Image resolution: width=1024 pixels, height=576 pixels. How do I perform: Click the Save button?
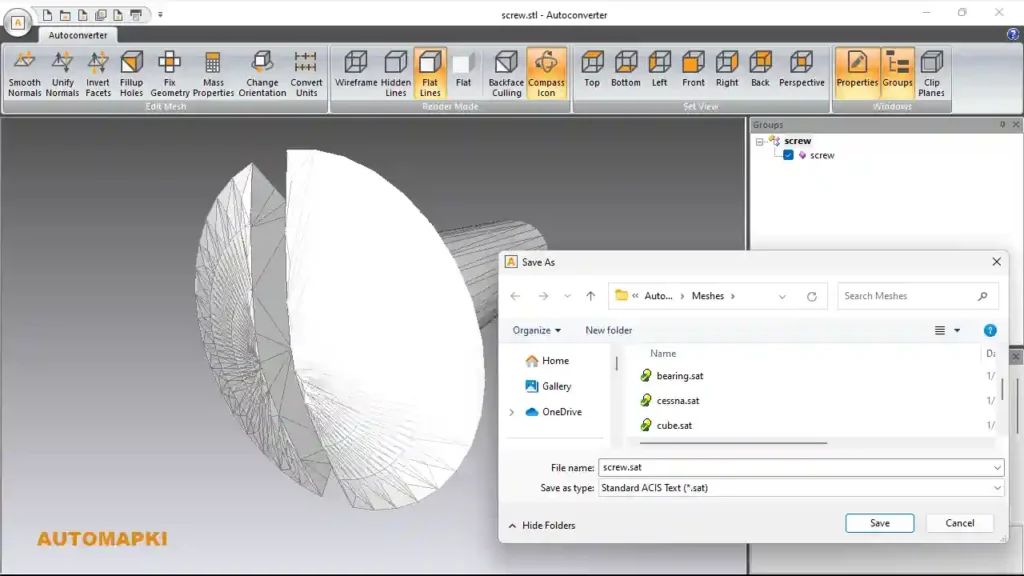[x=880, y=523]
